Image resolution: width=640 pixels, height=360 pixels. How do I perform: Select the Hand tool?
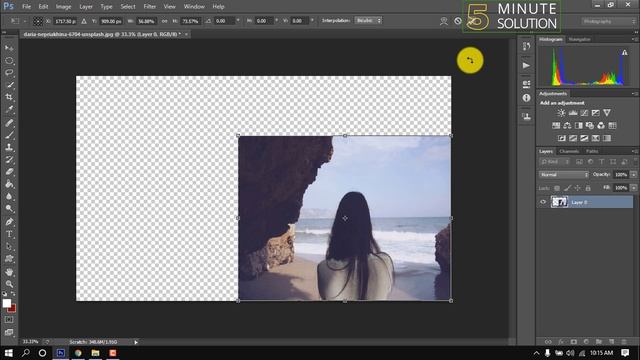[x=9, y=272]
